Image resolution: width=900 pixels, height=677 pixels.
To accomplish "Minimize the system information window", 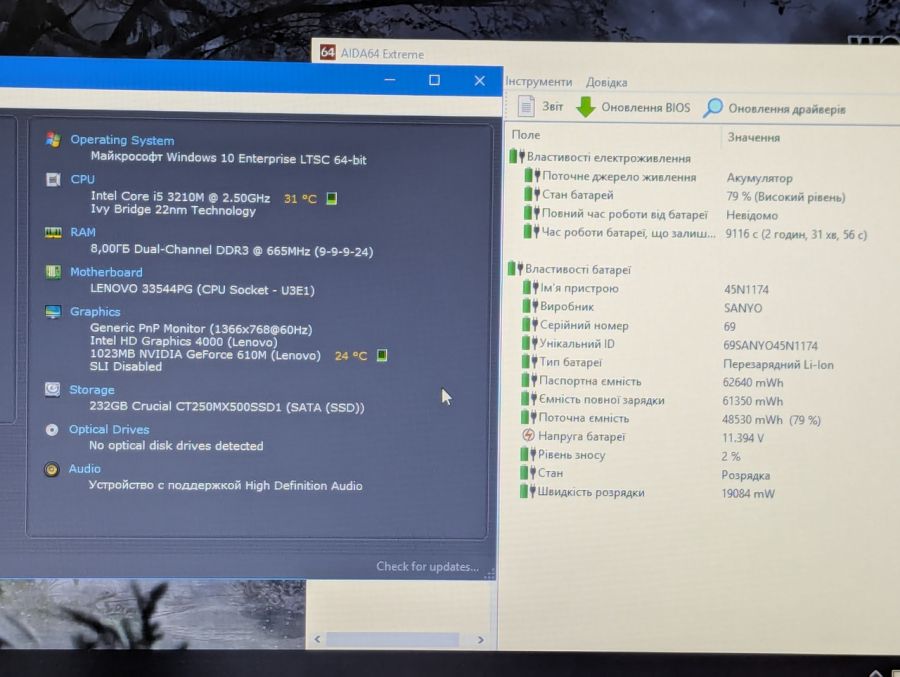I will [390, 80].
